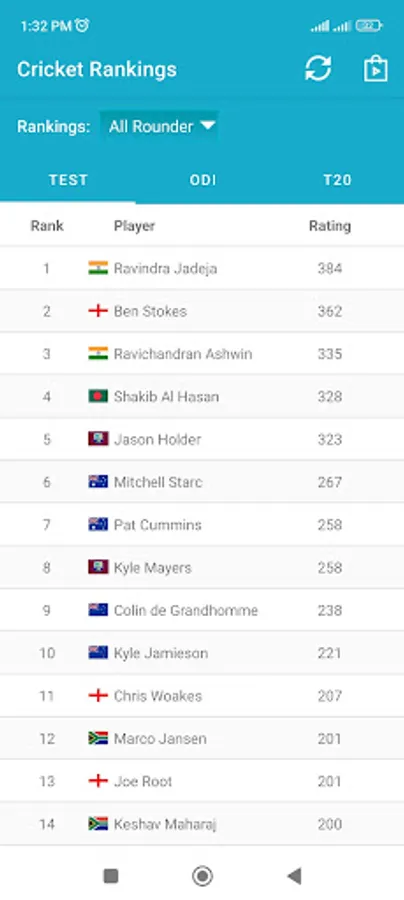Tap the Rating column header
This screenshot has height=900, width=404.
330,226
